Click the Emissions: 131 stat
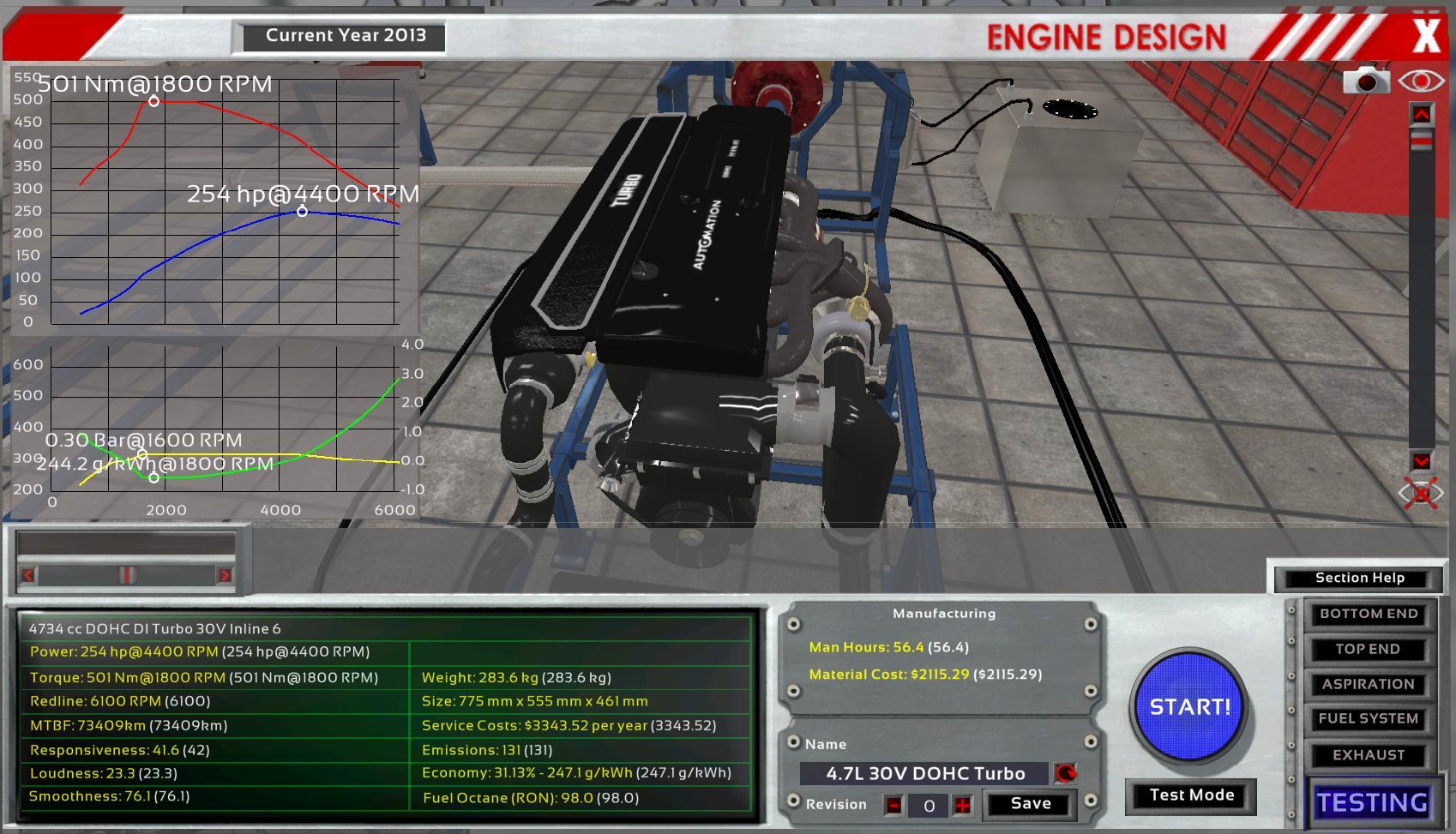The image size is (1456, 834). click(x=486, y=750)
